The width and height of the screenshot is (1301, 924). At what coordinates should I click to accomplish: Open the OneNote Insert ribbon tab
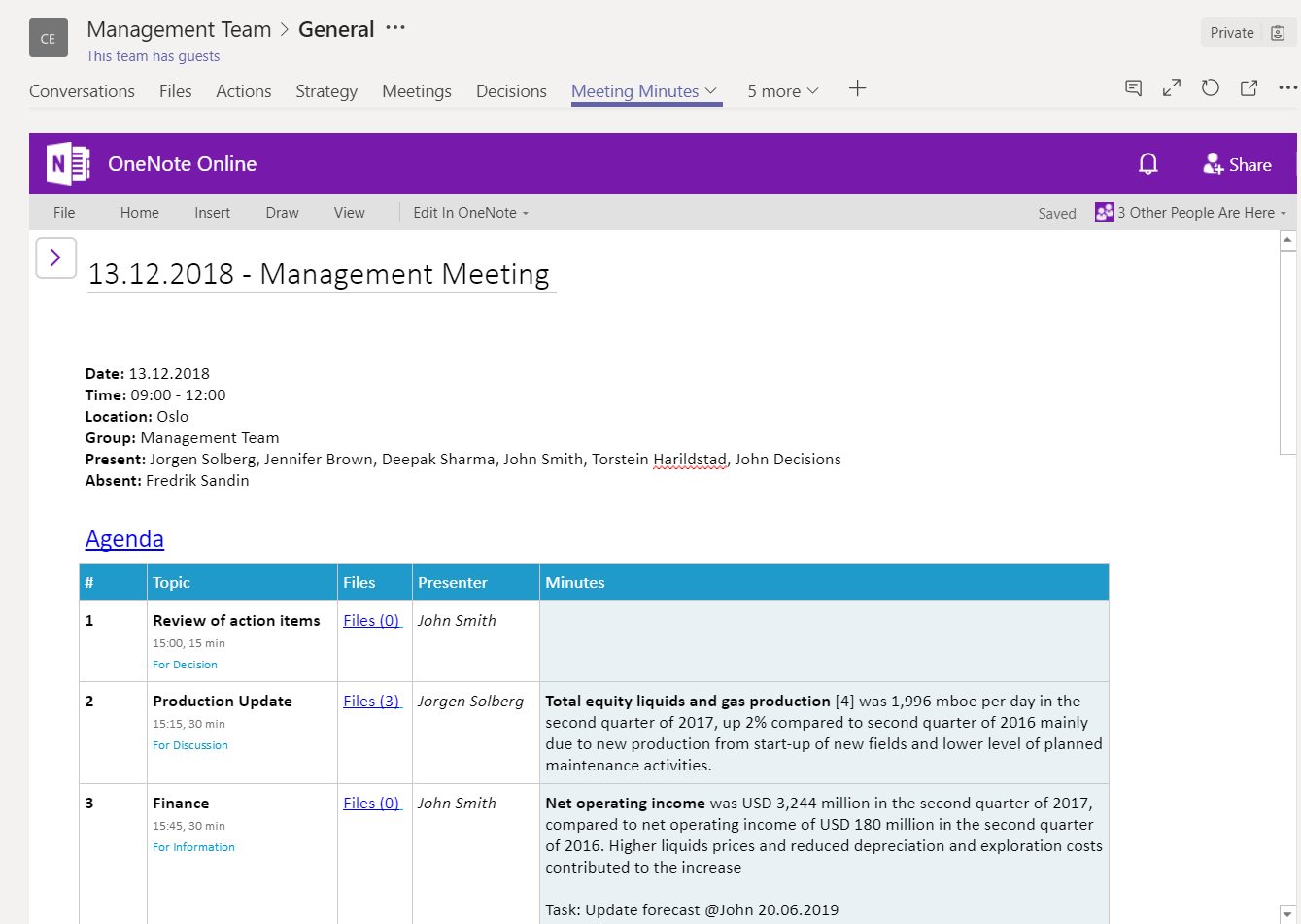212,213
